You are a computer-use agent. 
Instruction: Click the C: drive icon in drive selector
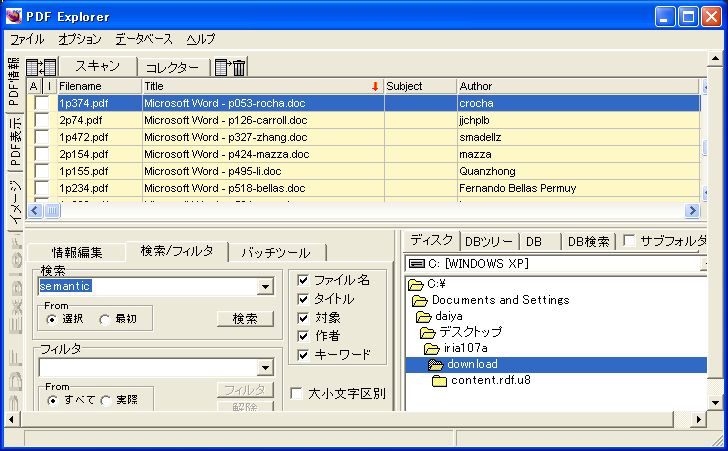click(x=417, y=264)
